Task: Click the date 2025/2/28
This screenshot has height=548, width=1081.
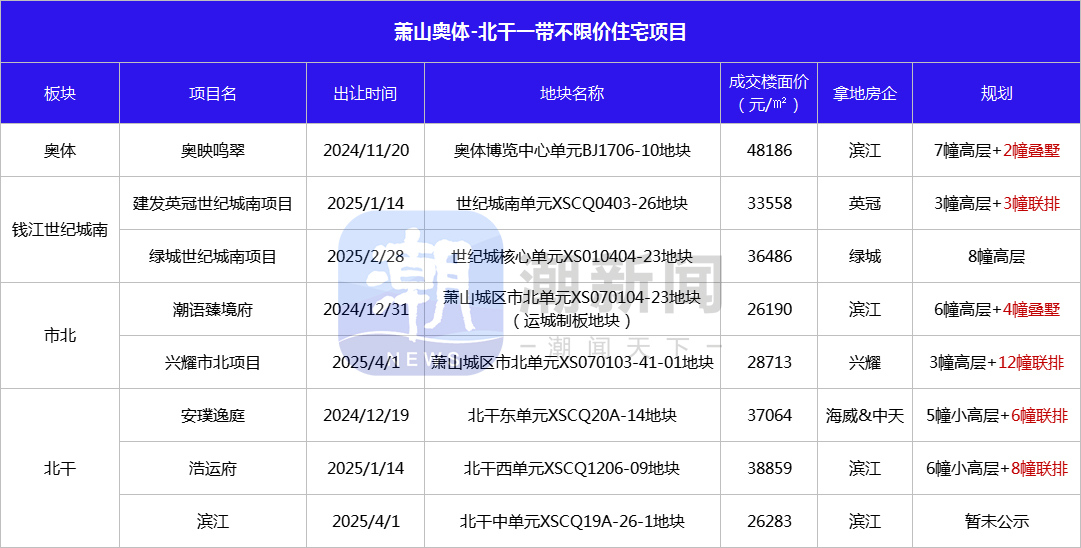Action: click(365, 256)
